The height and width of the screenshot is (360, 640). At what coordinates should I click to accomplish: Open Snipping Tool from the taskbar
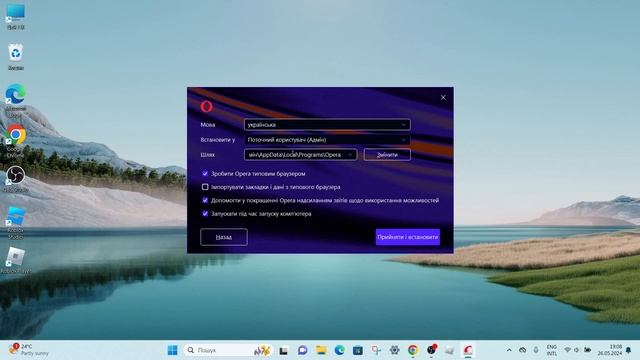click(x=376, y=350)
